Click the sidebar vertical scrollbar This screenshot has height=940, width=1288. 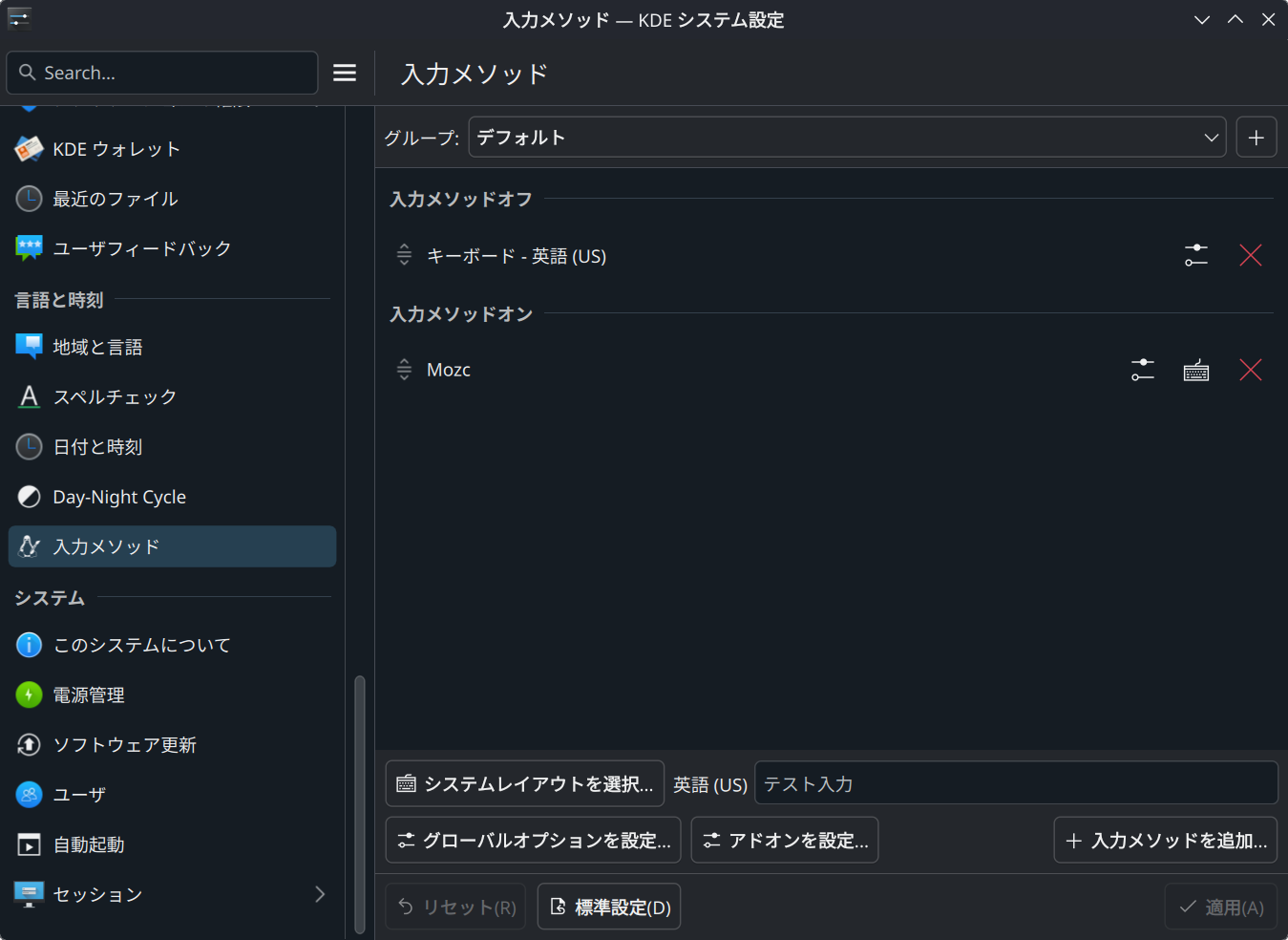click(360, 802)
